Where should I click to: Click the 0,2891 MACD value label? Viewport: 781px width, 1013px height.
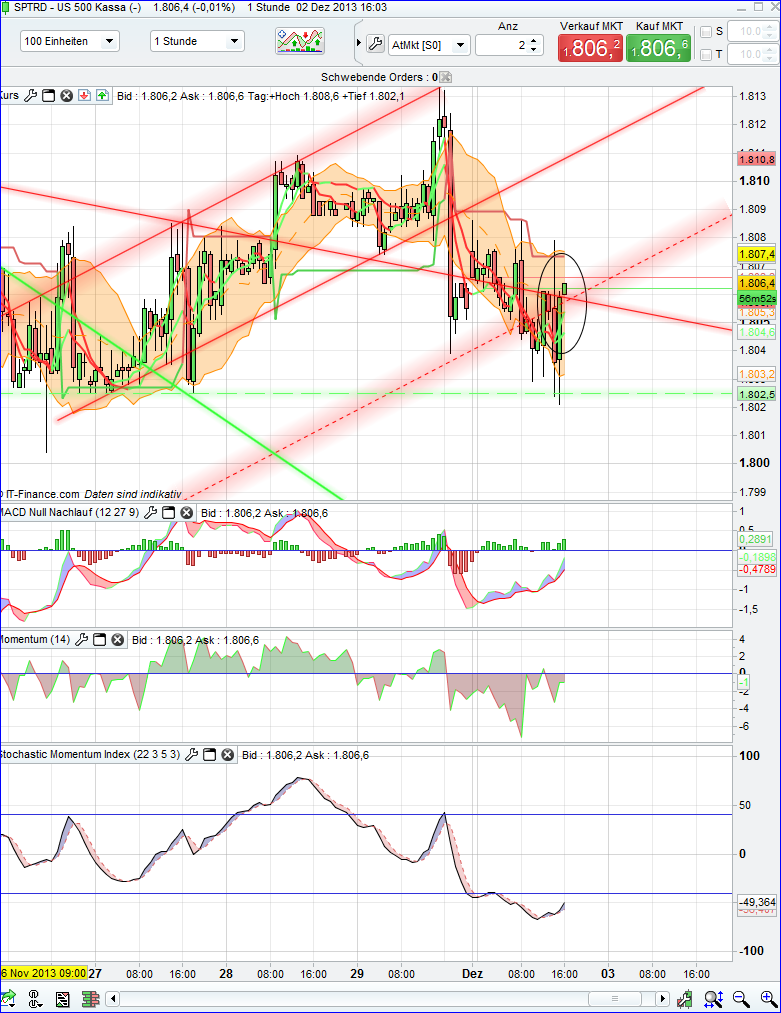coord(755,539)
